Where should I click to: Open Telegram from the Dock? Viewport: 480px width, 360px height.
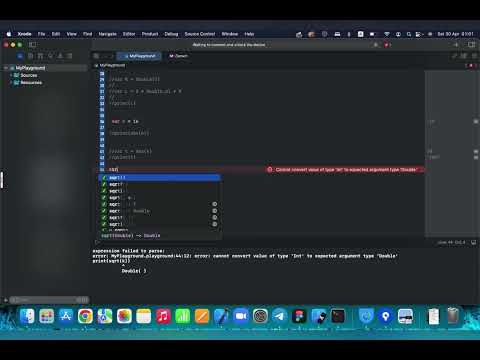tap(279, 316)
